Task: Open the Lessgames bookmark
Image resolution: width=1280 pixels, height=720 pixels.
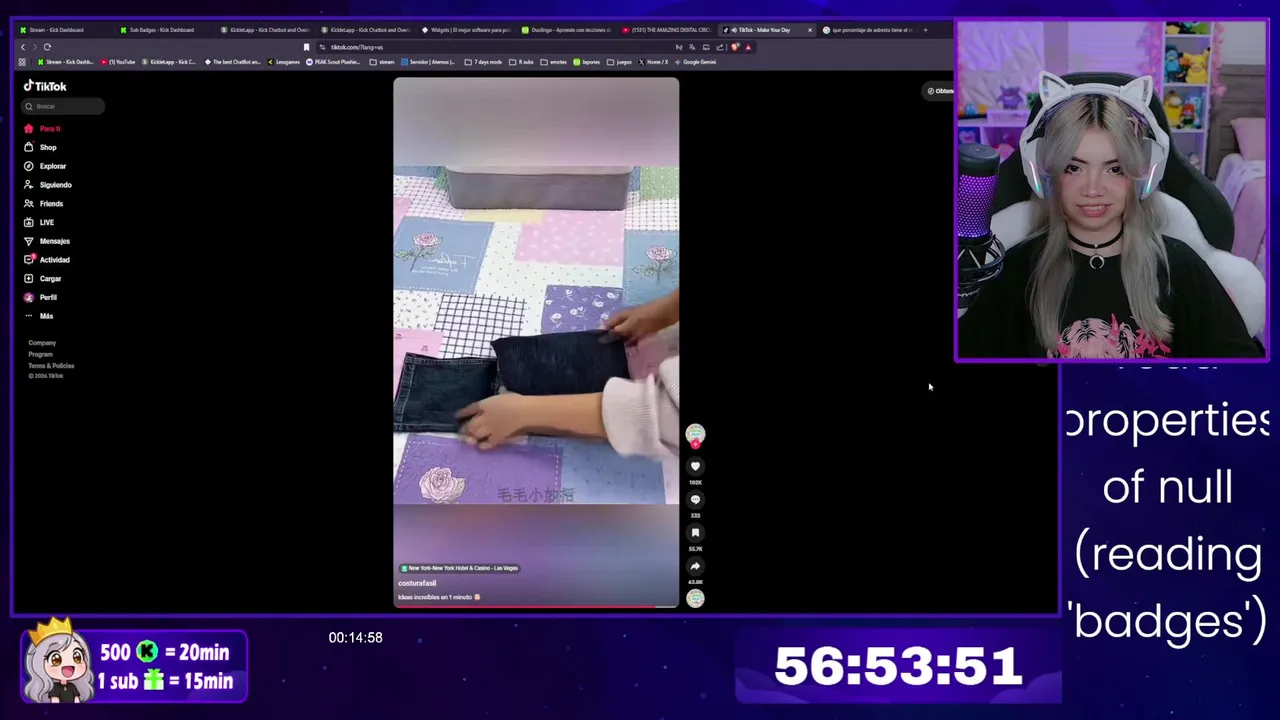Action: 284,62
